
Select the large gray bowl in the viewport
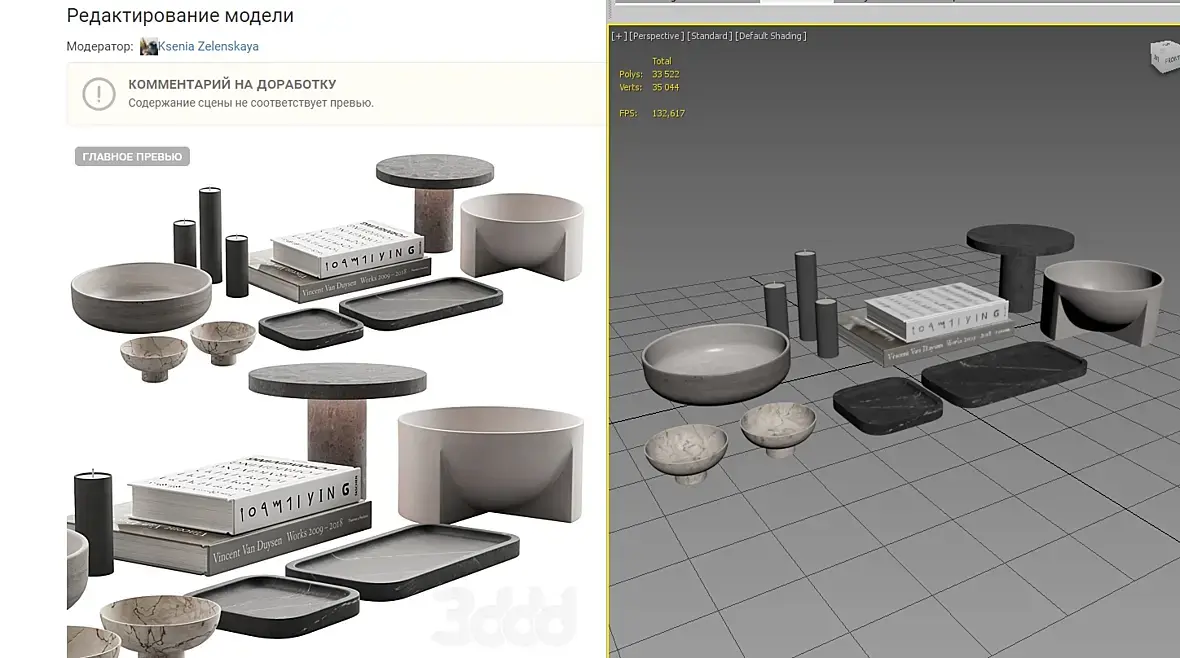[716, 364]
